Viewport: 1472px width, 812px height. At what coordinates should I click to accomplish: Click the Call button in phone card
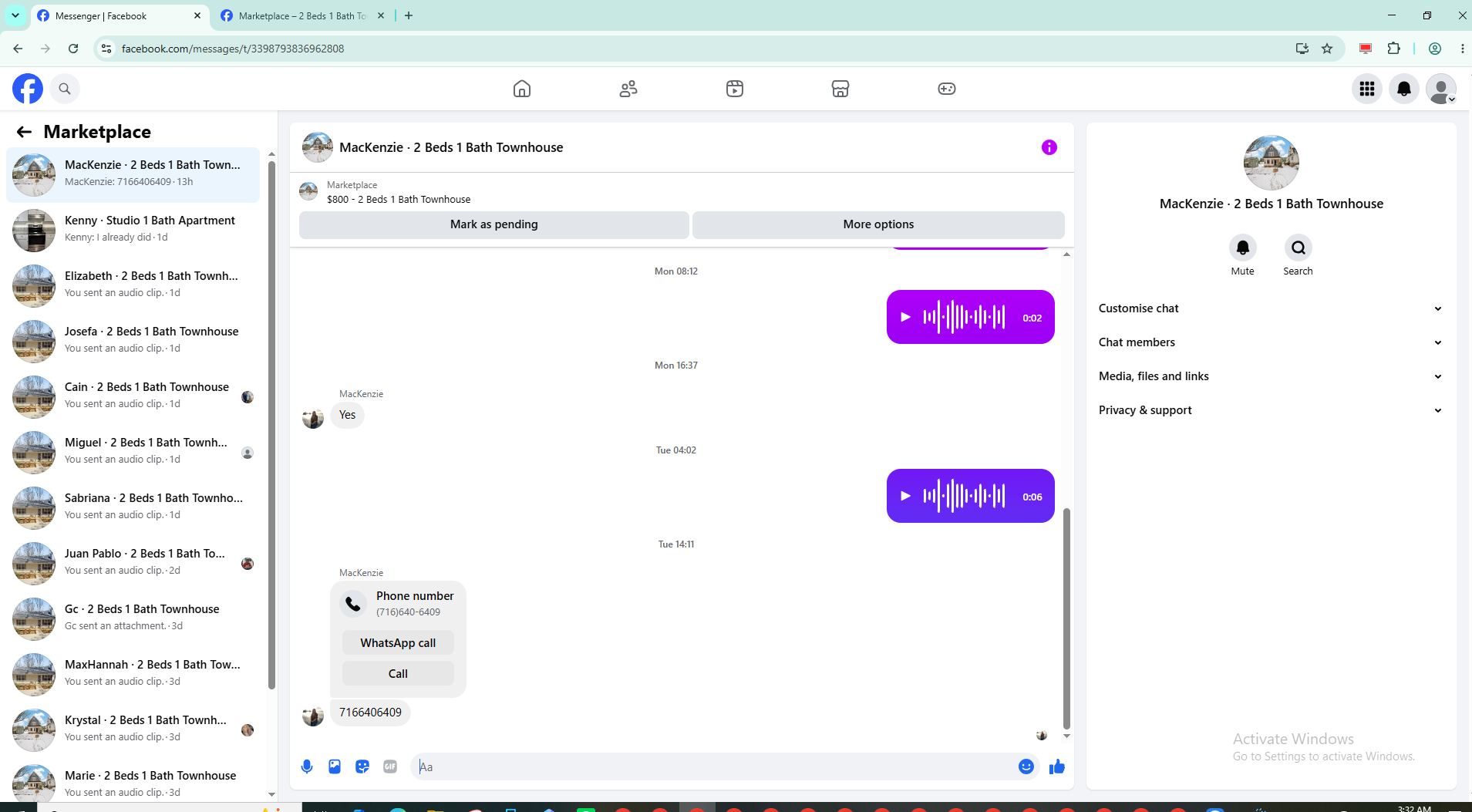point(398,674)
